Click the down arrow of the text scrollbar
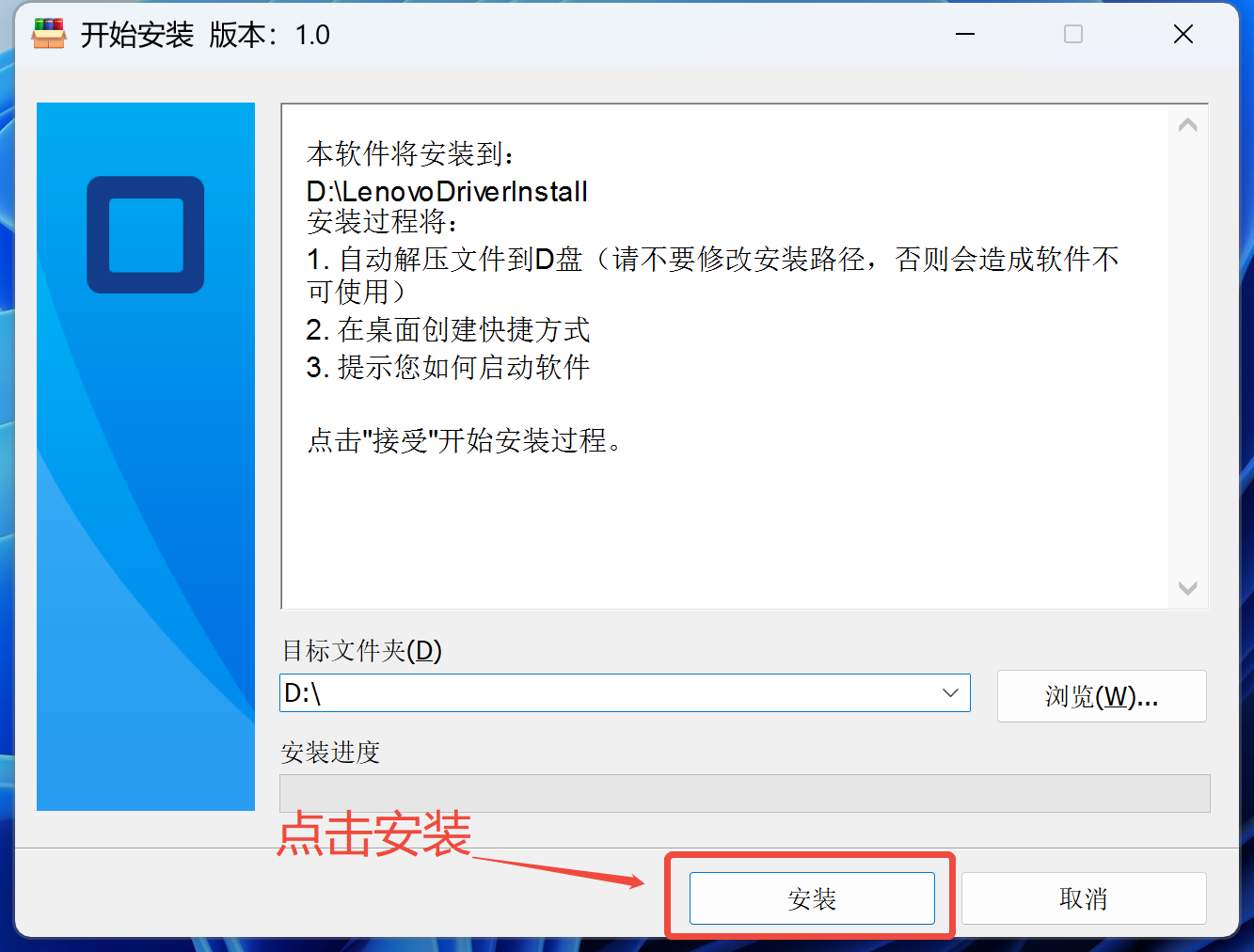Image resolution: width=1254 pixels, height=952 pixels. coord(1188,588)
